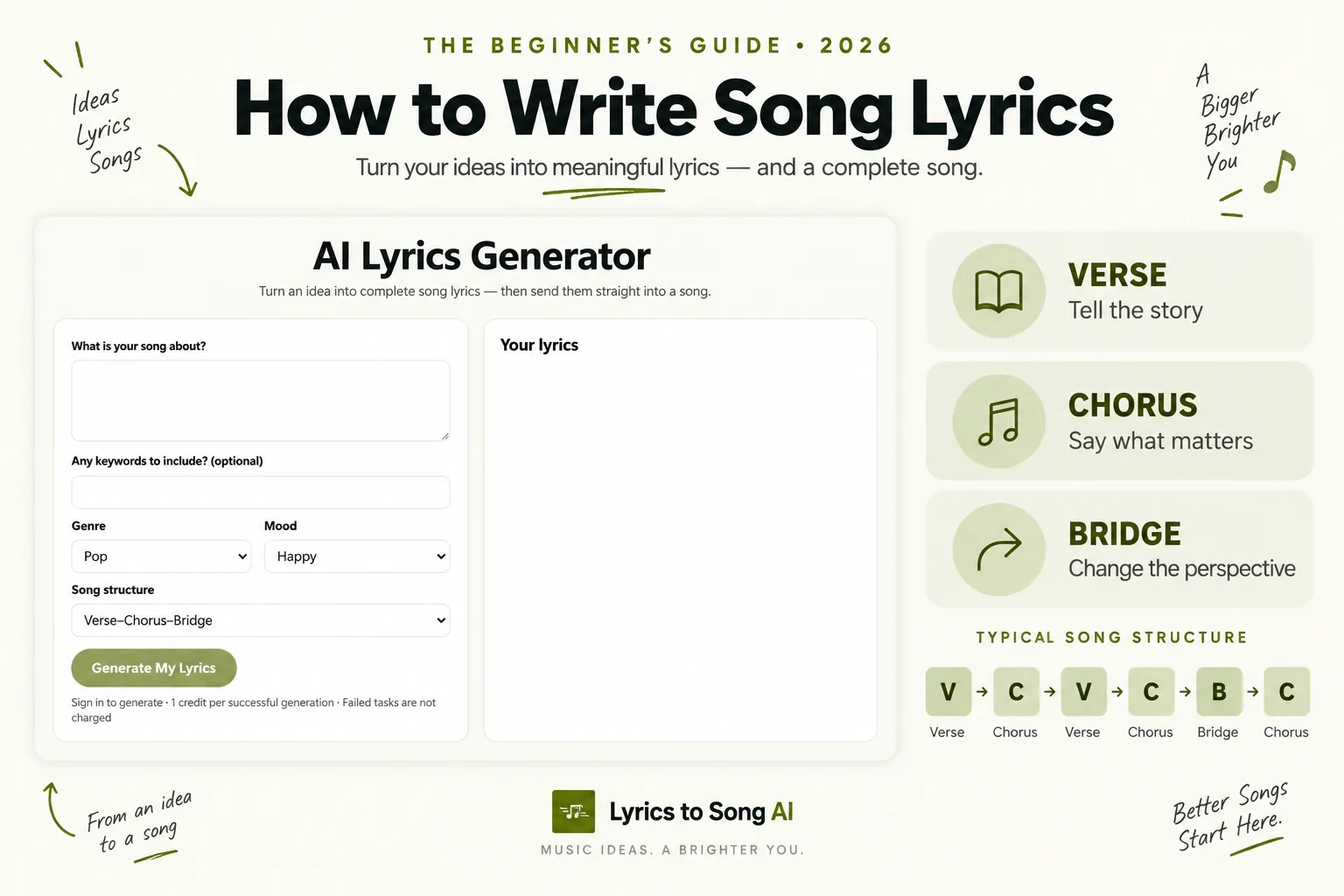Click the Lyrics to Song AI logo icon
The width and height of the screenshot is (1344, 896).
pyautogui.click(x=573, y=811)
